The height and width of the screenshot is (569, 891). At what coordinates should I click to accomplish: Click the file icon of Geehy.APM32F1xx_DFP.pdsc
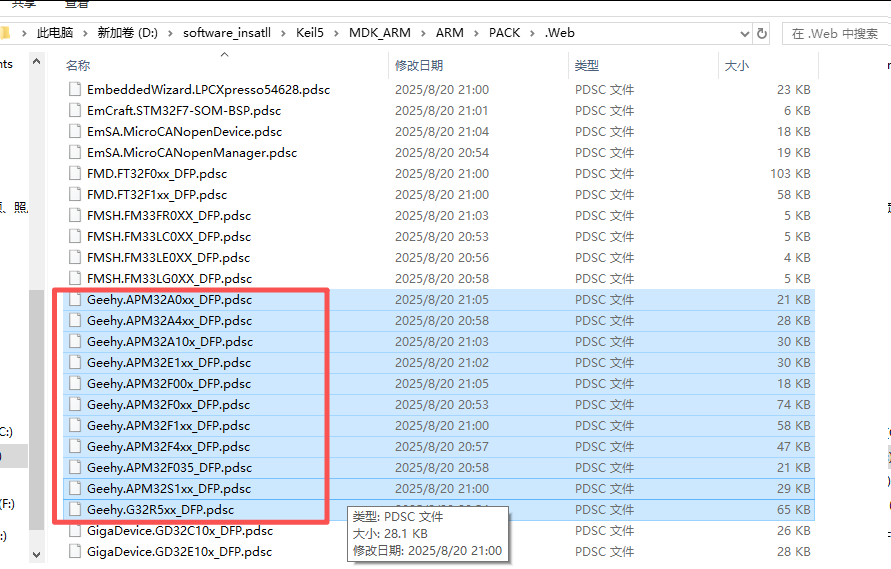tap(74, 426)
